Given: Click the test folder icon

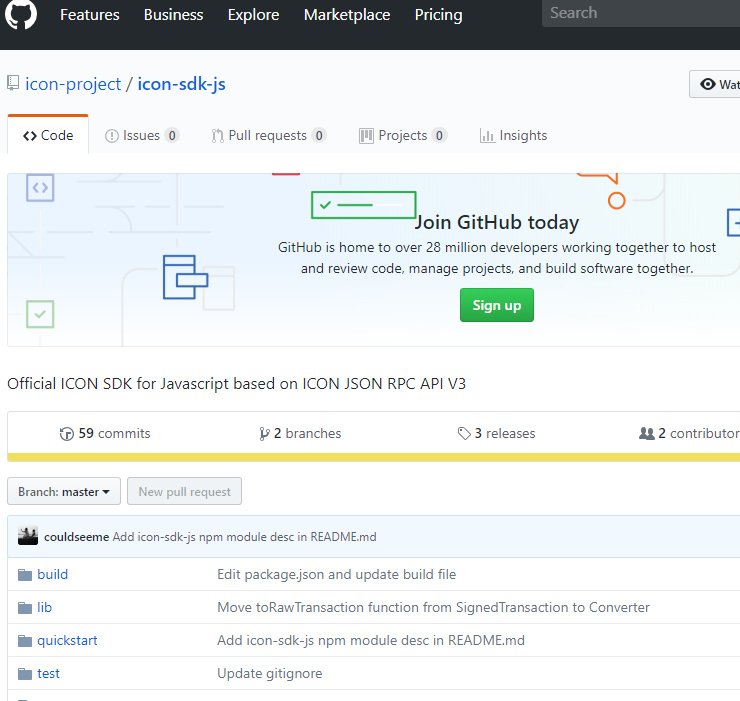Looking at the screenshot, I should pyautogui.click(x=25, y=674).
